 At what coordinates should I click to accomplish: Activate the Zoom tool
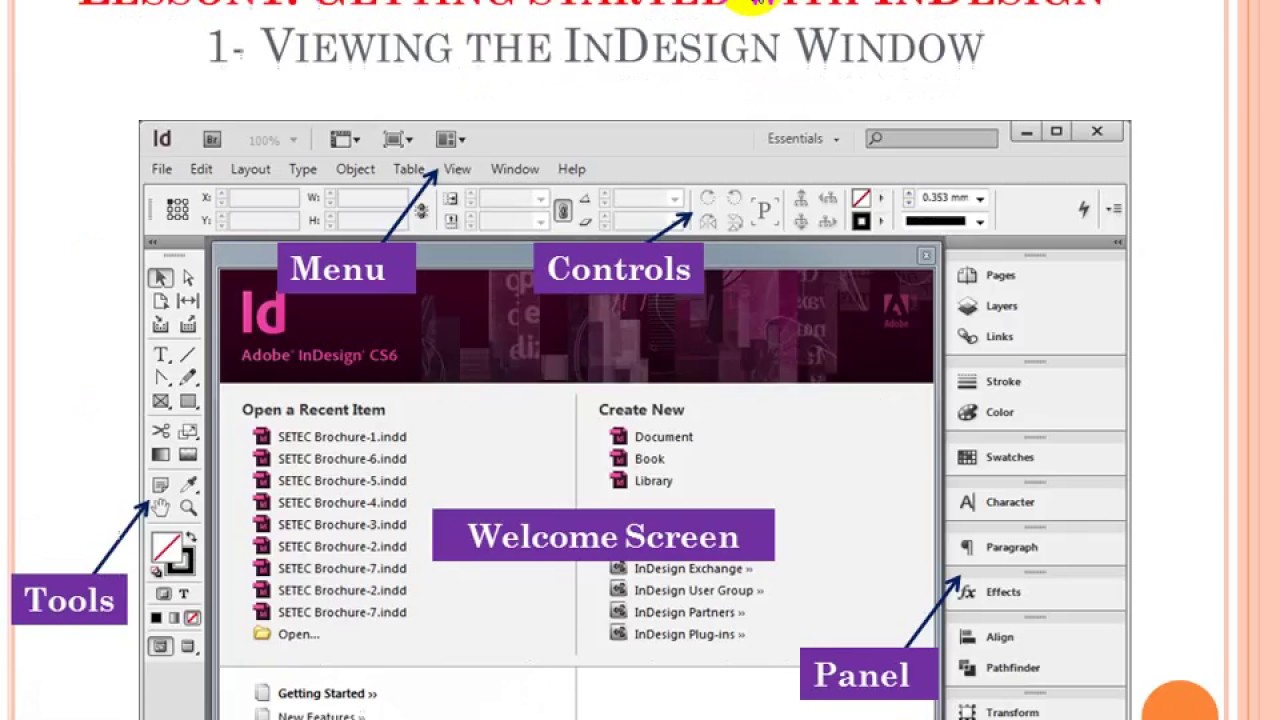click(188, 508)
